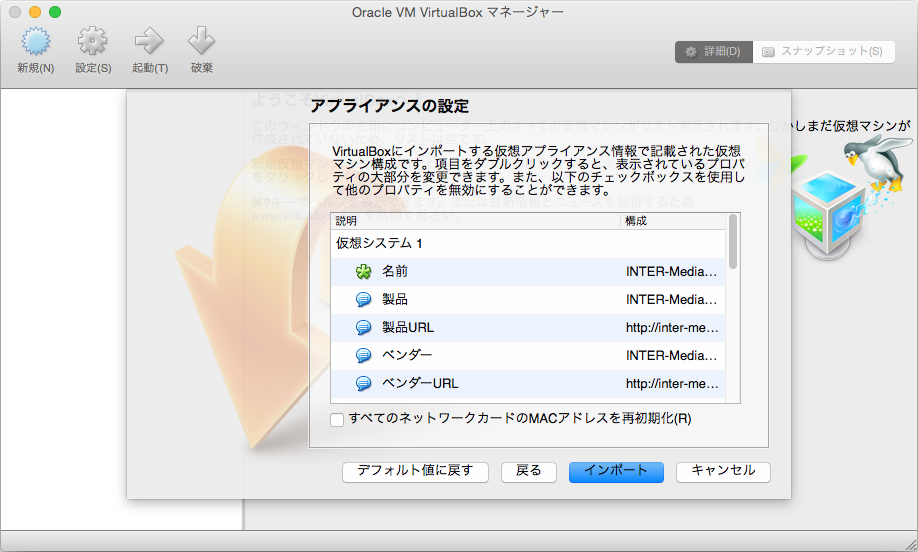Click the 戻る back button

click(x=529, y=472)
